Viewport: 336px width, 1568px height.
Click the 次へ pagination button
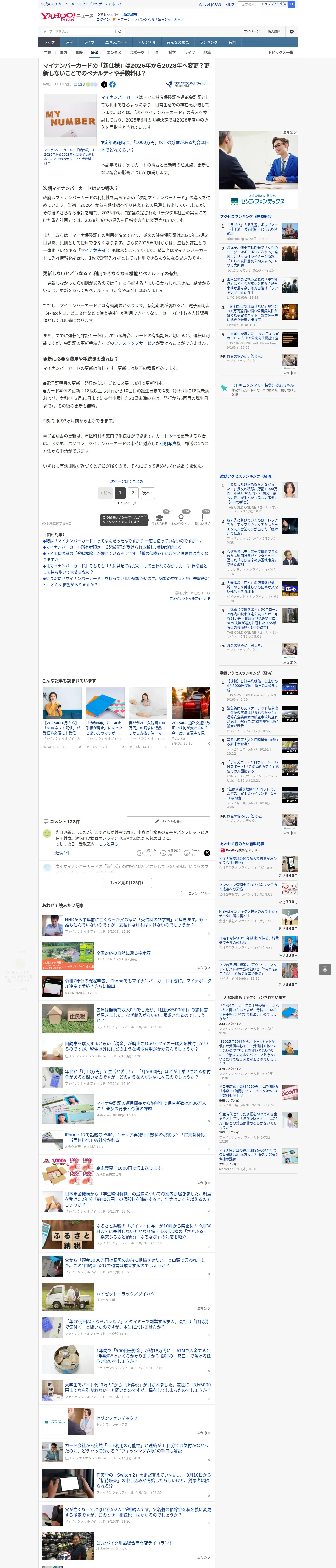pyautogui.click(x=148, y=493)
